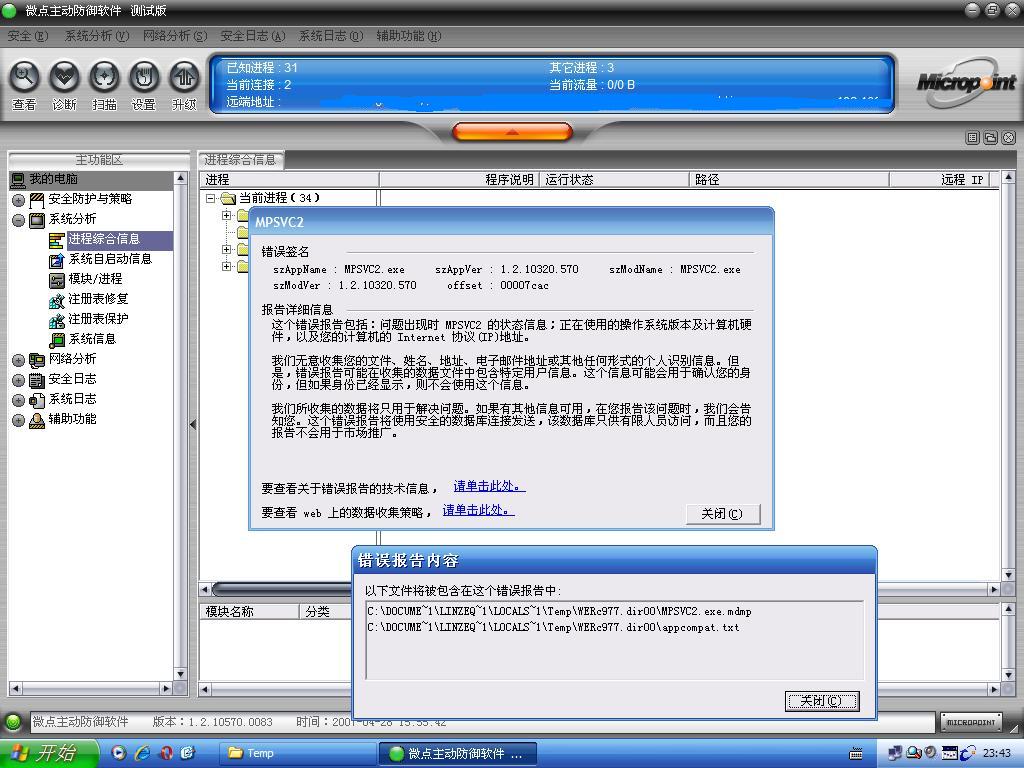
Task: Open technical info link about error report
Action: click(489, 487)
